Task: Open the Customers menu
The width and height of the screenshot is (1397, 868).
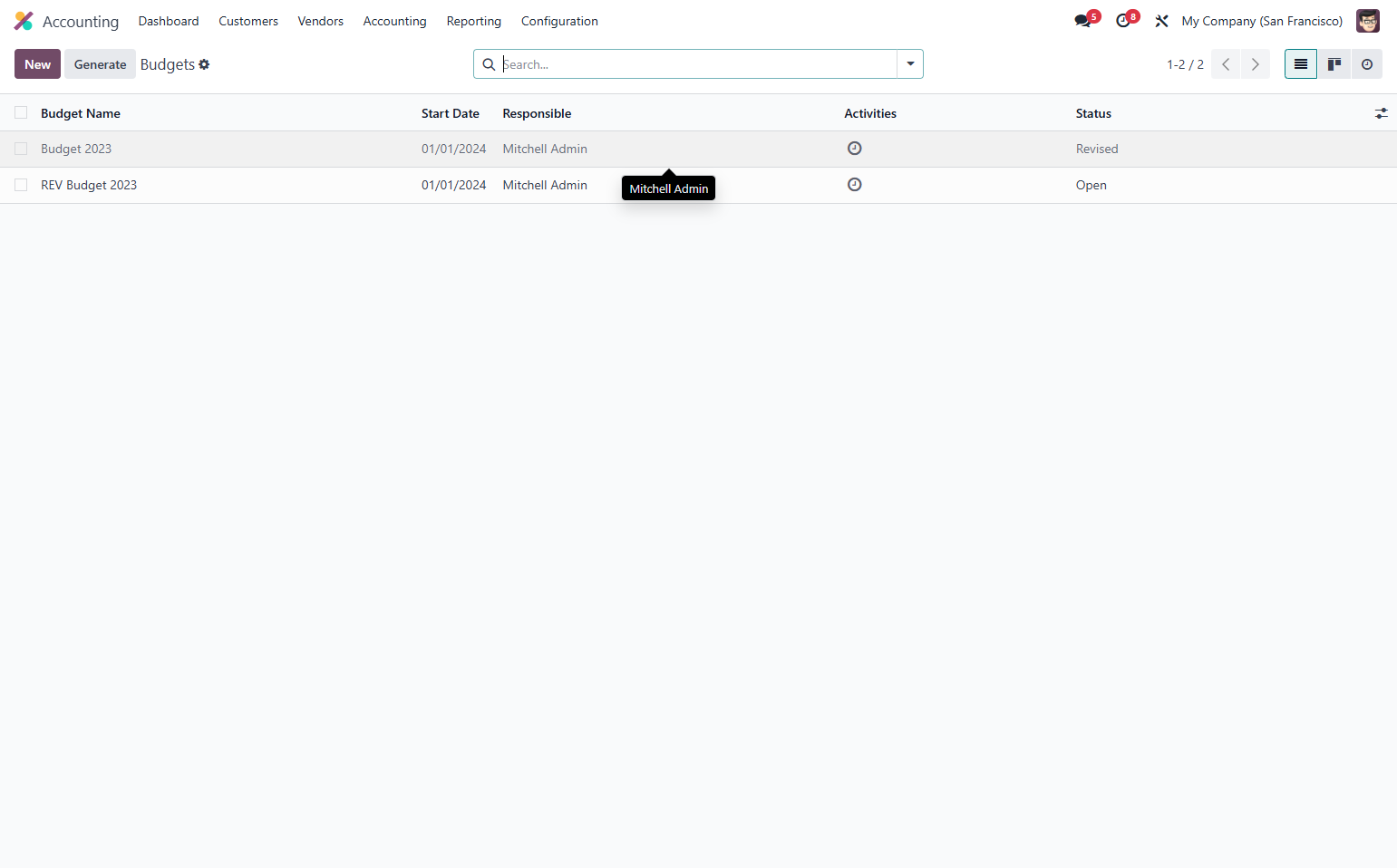Action: click(248, 21)
